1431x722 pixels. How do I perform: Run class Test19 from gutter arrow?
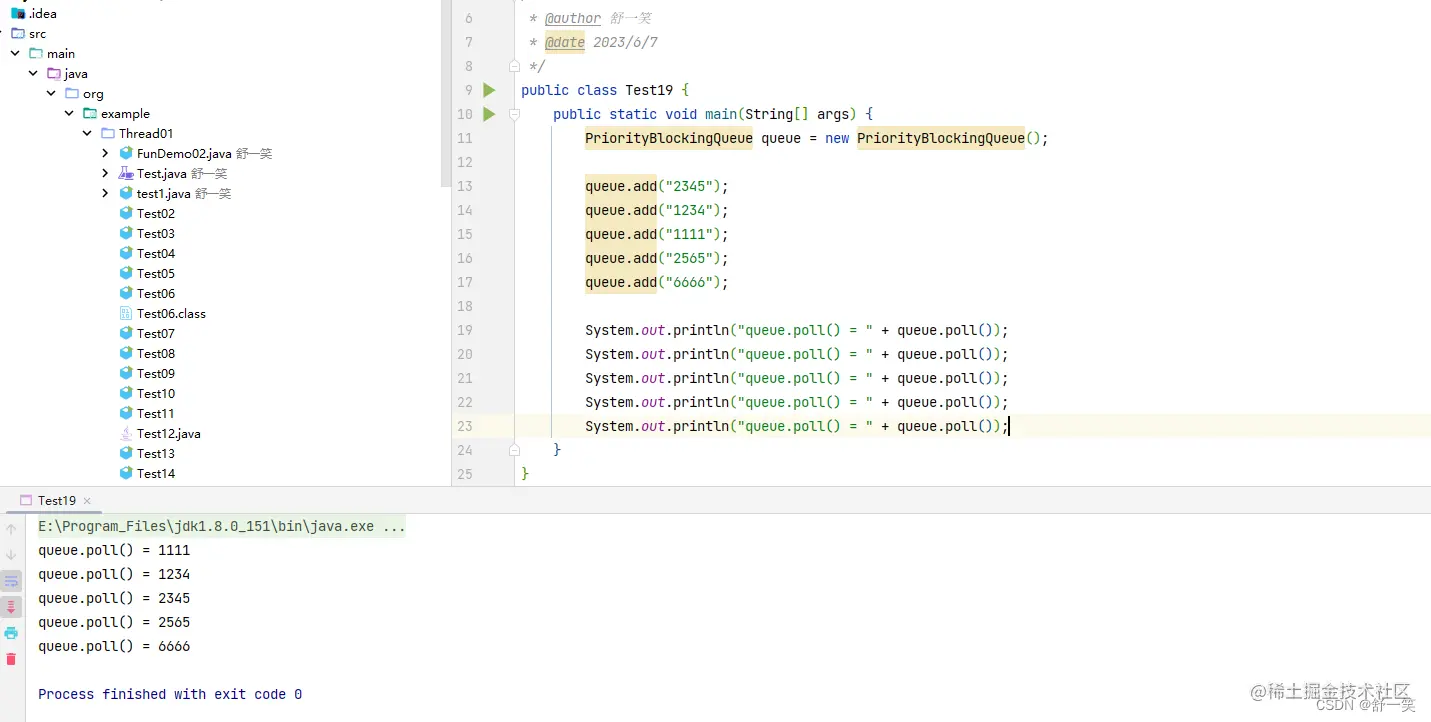tap(489, 90)
